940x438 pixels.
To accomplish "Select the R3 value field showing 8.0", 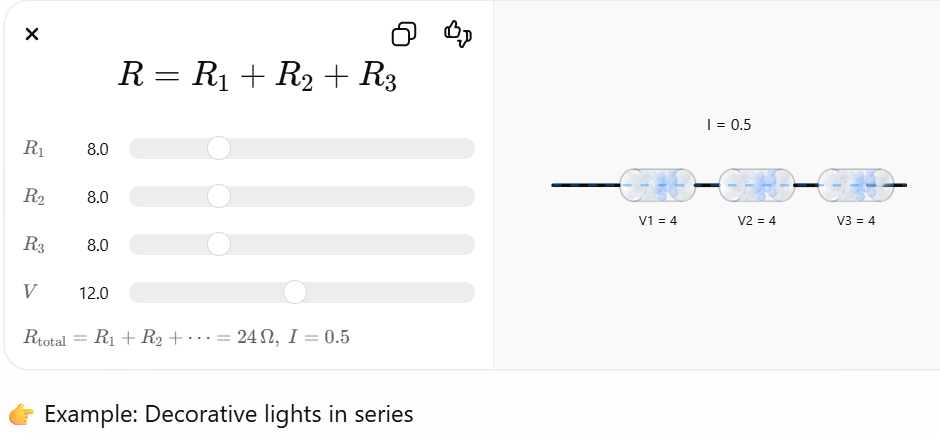I will [x=97, y=246].
